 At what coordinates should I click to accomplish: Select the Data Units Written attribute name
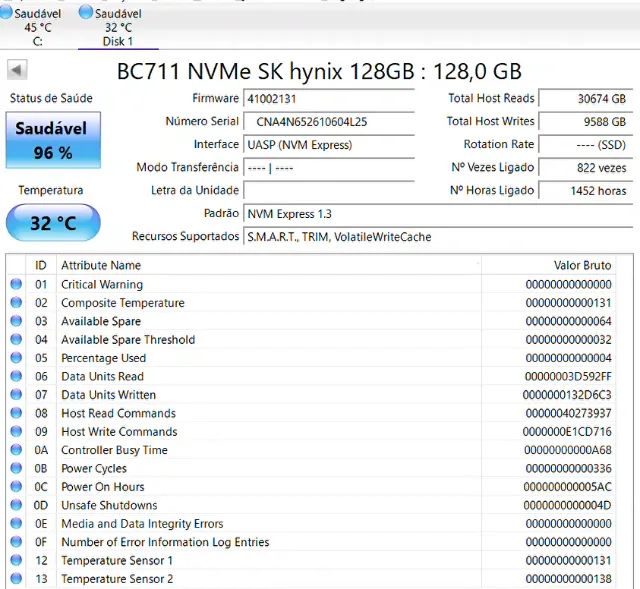click(109, 395)
